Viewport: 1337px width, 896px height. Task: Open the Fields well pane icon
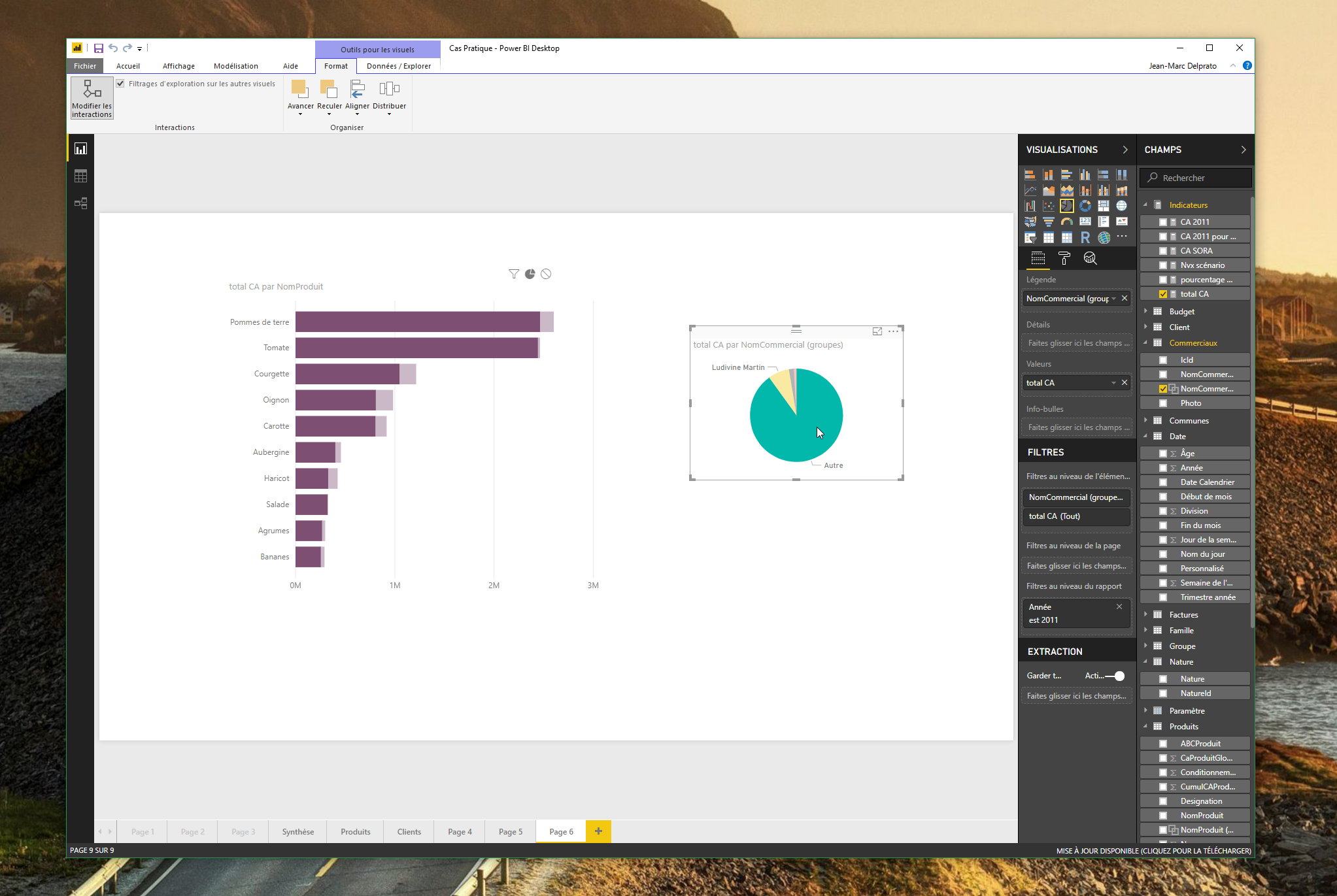(x=1038, y=258)
